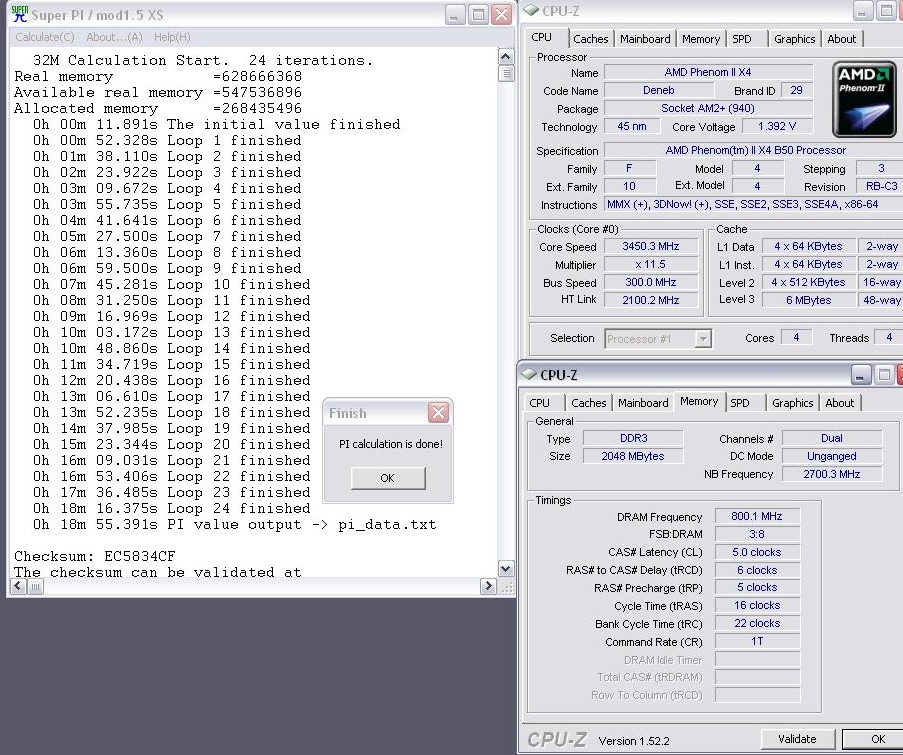Switch to Caches tab in lower CPU-Z window
This screenshot has width=903, height=755.
(x=589, y=403)
